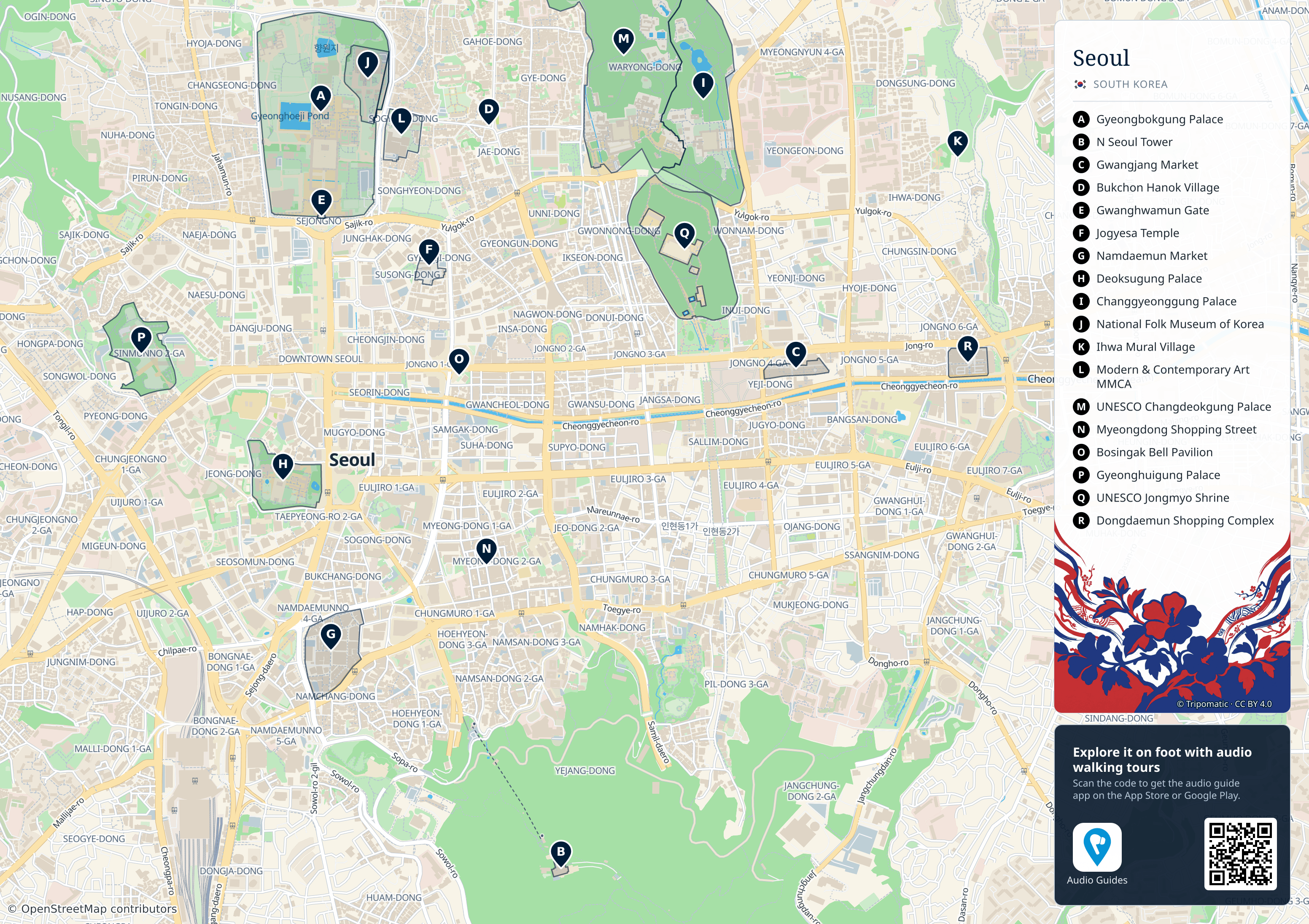The width and height of the screenshot is (1309, 924).
Task: Select map pin Q at Jongmyo Shrine
Action: pos(684,235)
